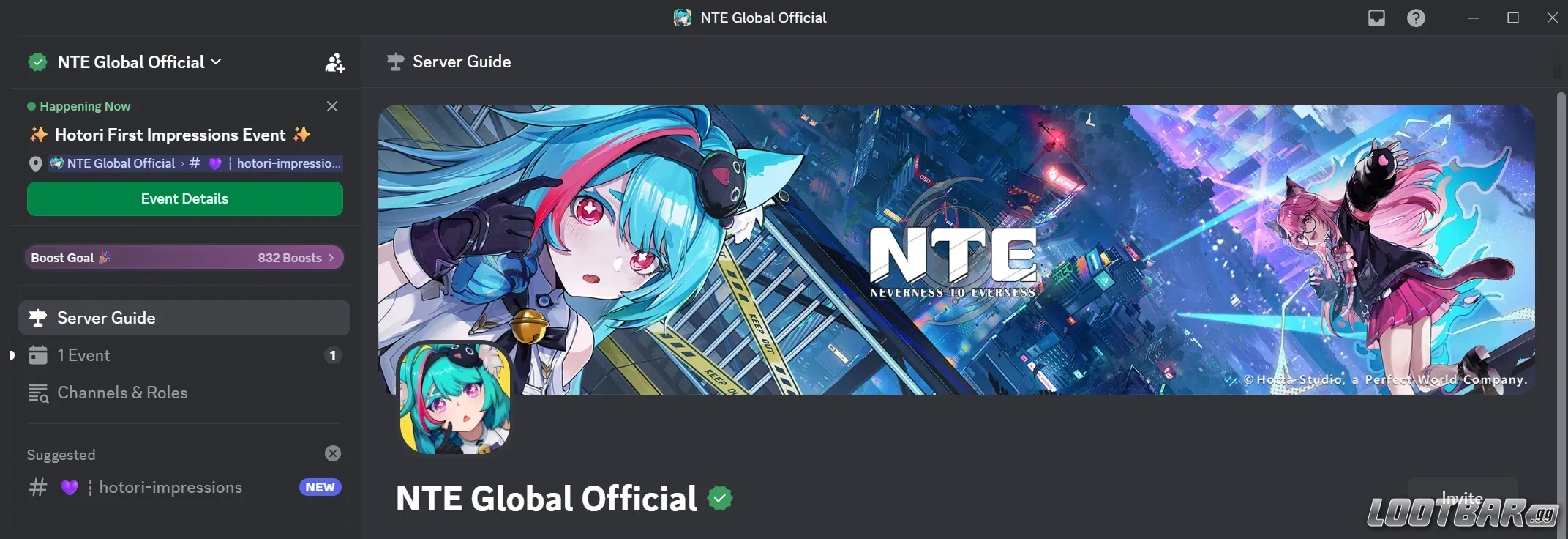
Task: Click the unread count badge on 1 Event
Action: 332,355
